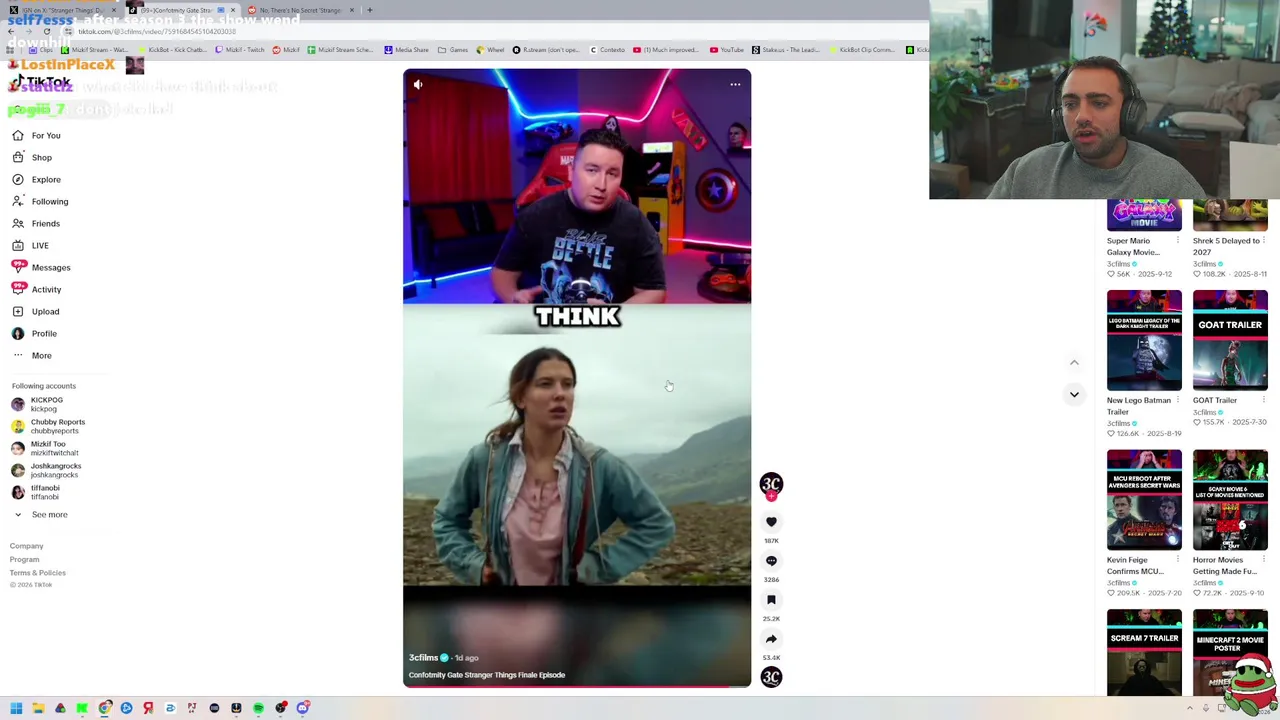
Task: Open Shrek 5 Delayed to 2027 thumbnail
Action: (x=1230, y=215)
